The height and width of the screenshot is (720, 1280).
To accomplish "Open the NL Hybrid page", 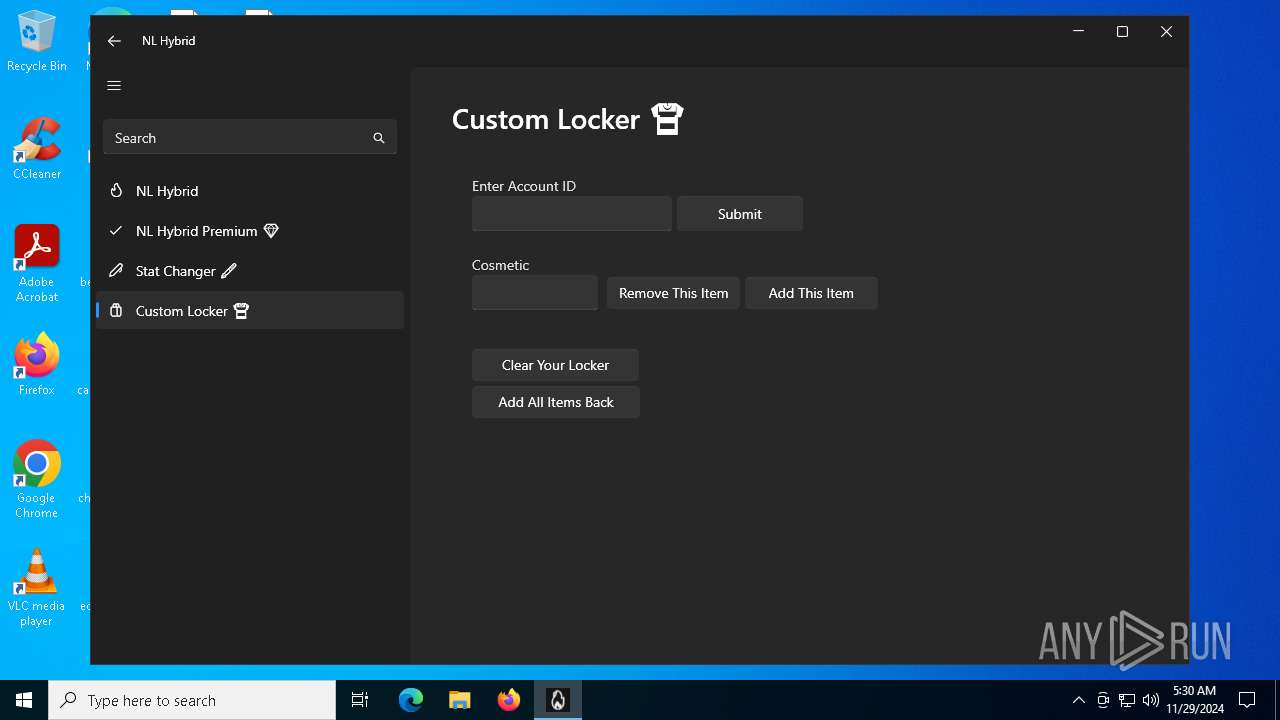I will click(x=250, y=191).
